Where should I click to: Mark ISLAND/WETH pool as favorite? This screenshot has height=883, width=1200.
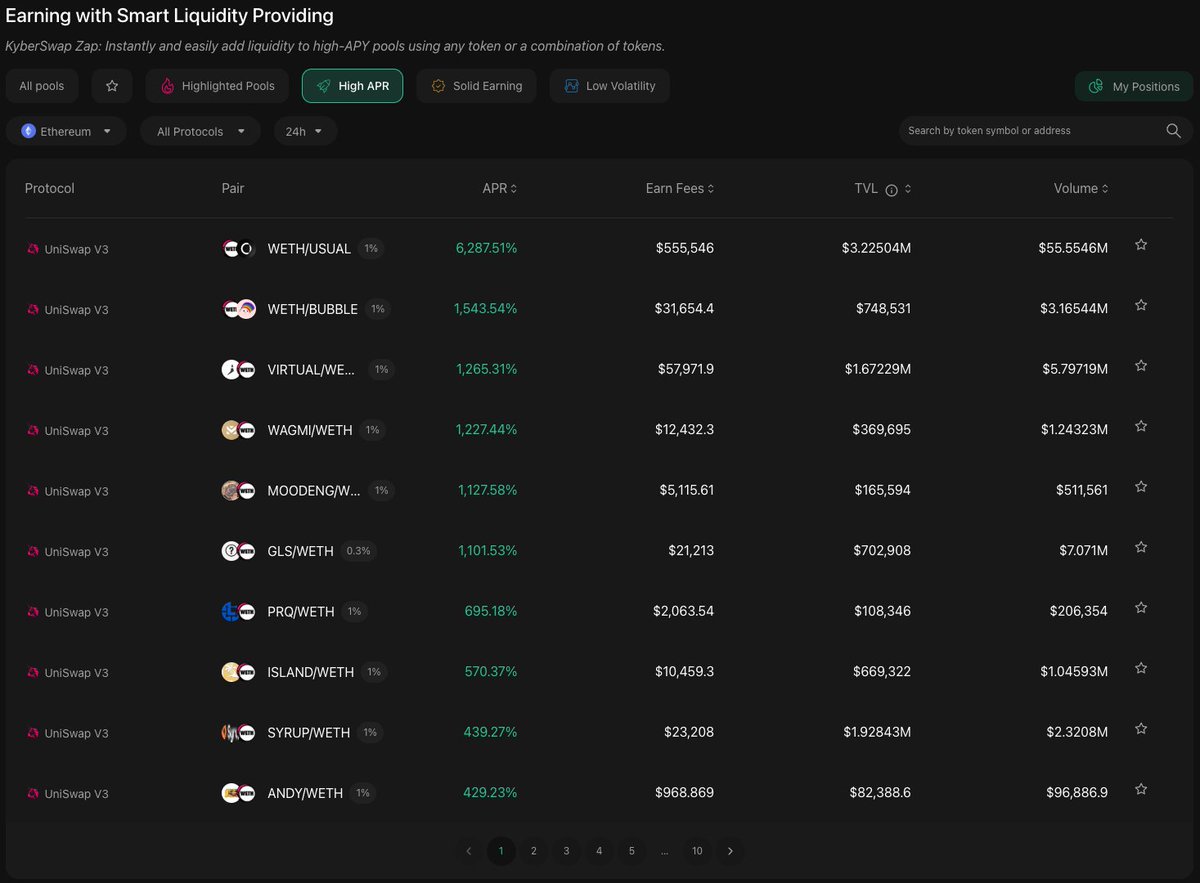[1141, 669]
